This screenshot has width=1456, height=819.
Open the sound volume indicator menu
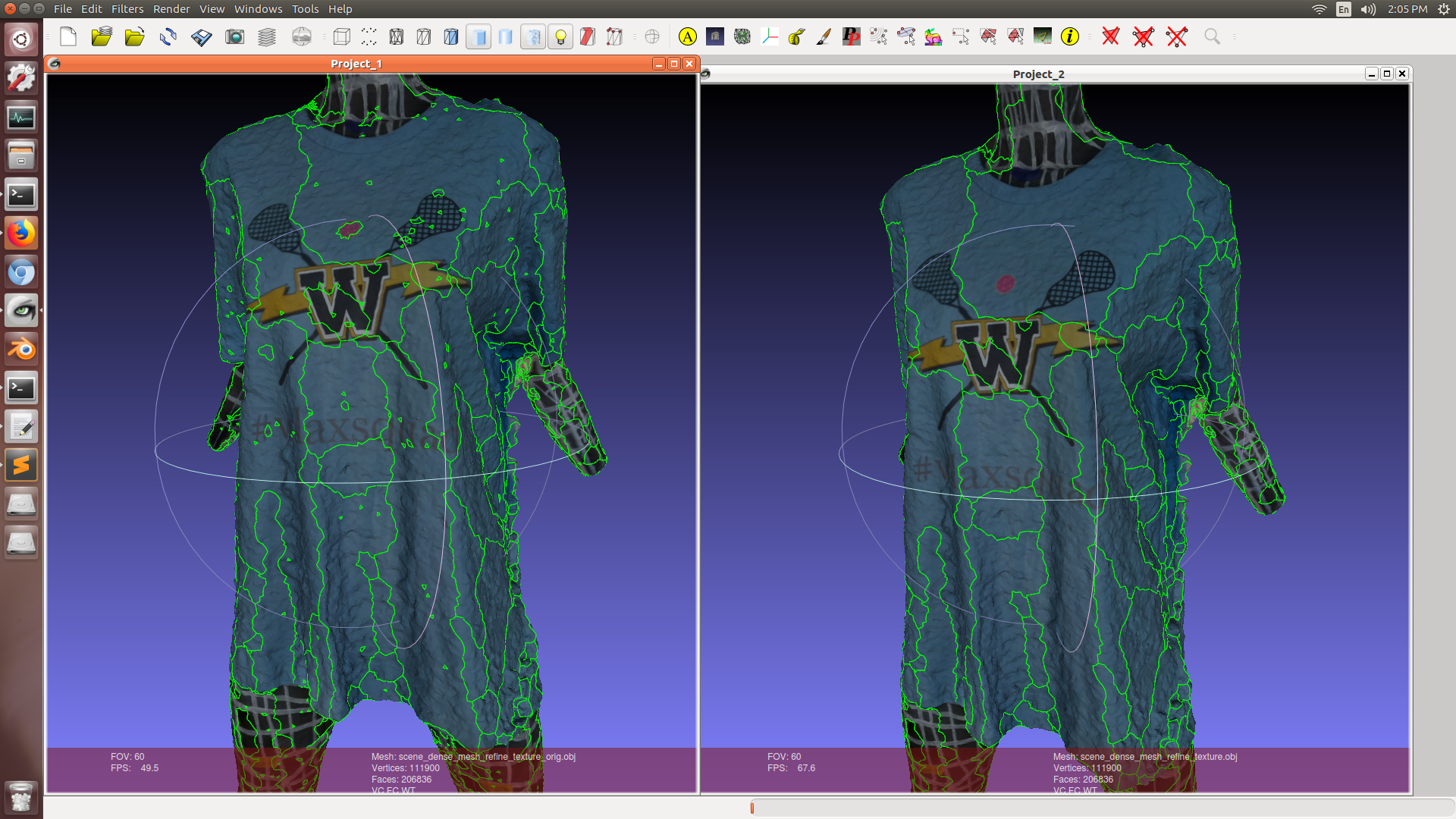click(1367, 9)
